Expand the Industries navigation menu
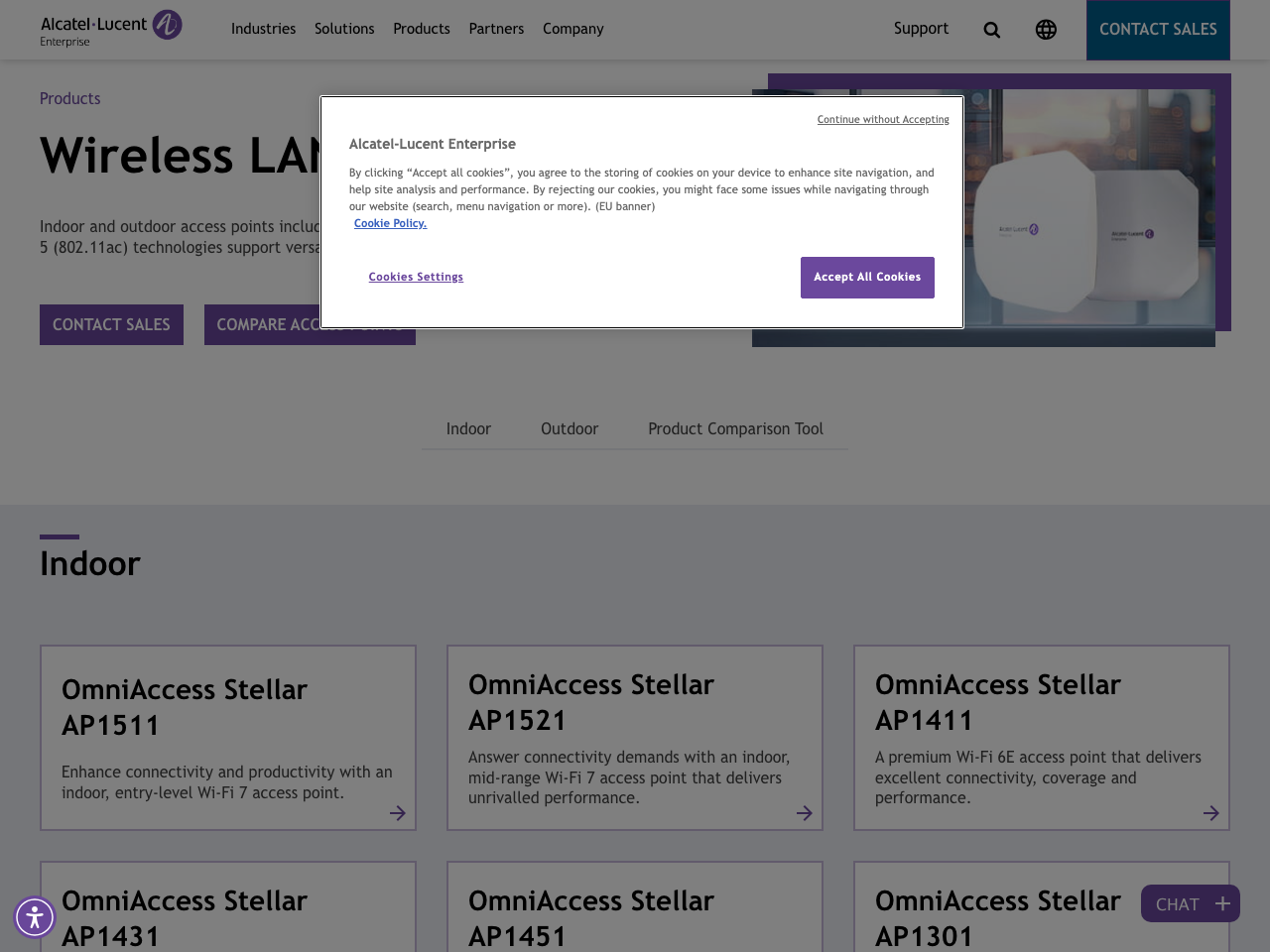 pos(263,27)
